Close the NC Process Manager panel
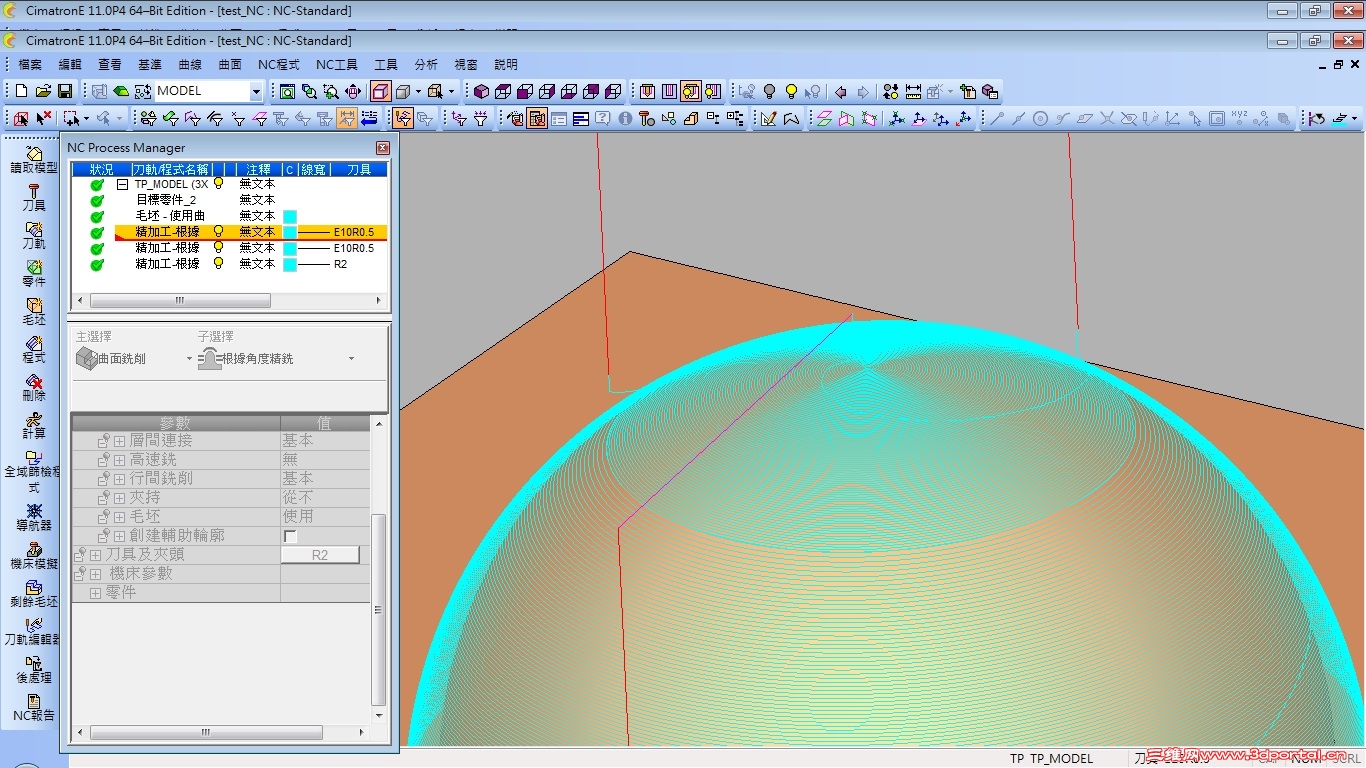 point(382,148)
